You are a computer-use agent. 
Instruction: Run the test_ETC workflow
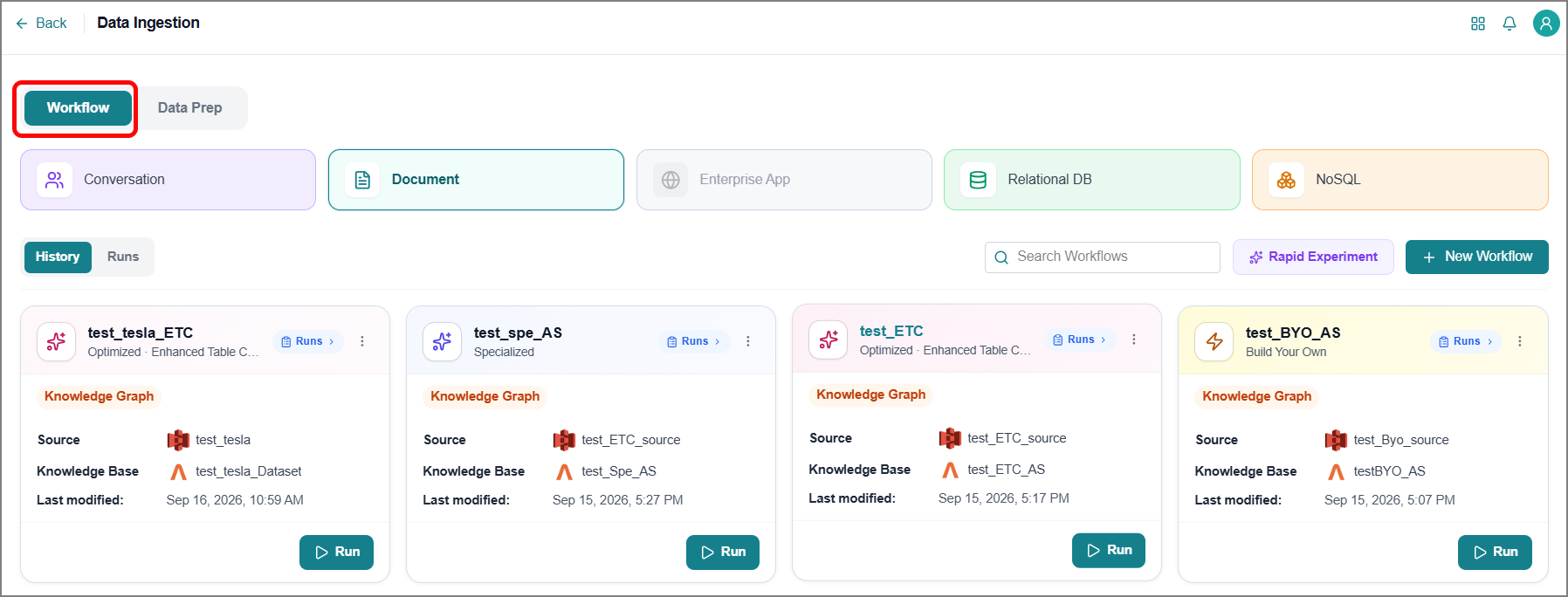point(1109,551)
